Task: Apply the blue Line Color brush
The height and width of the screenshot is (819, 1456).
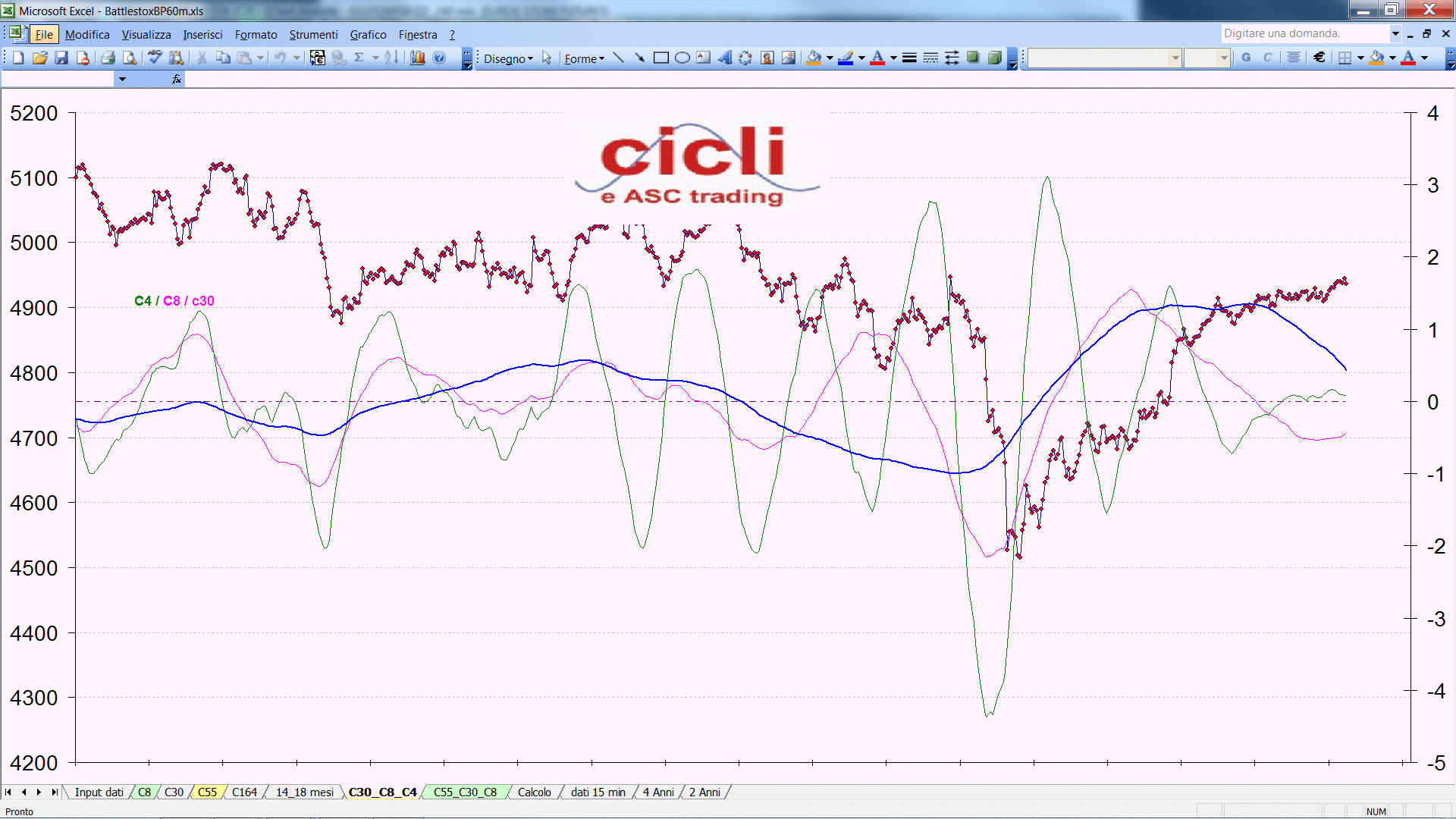Action: click(846, 58)
